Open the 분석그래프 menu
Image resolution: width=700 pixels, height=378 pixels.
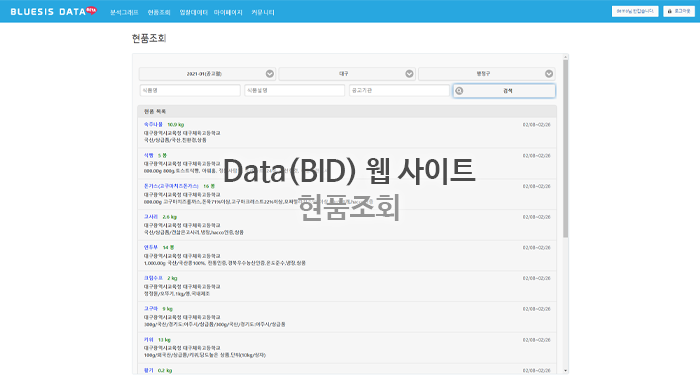(124, 12)
